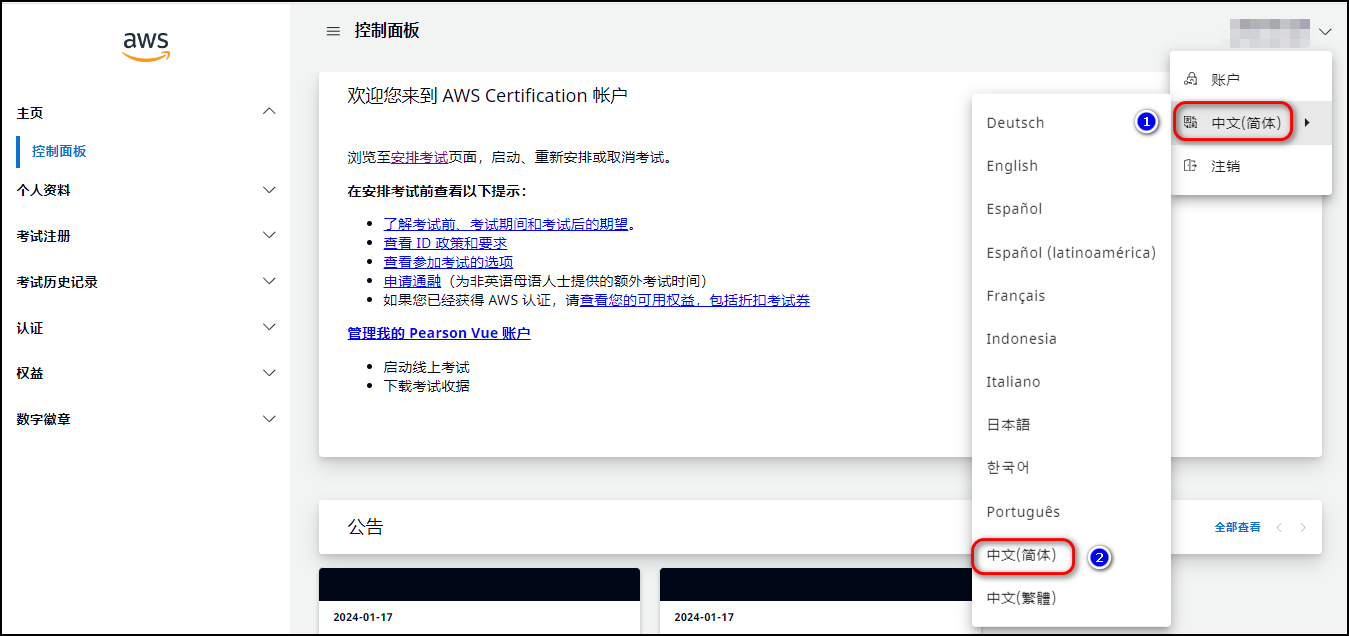The height and width of the screenshot is (636, 1349).
Task: Open 管理我的 Pearson Vue 账户 link
Action: 439,333
